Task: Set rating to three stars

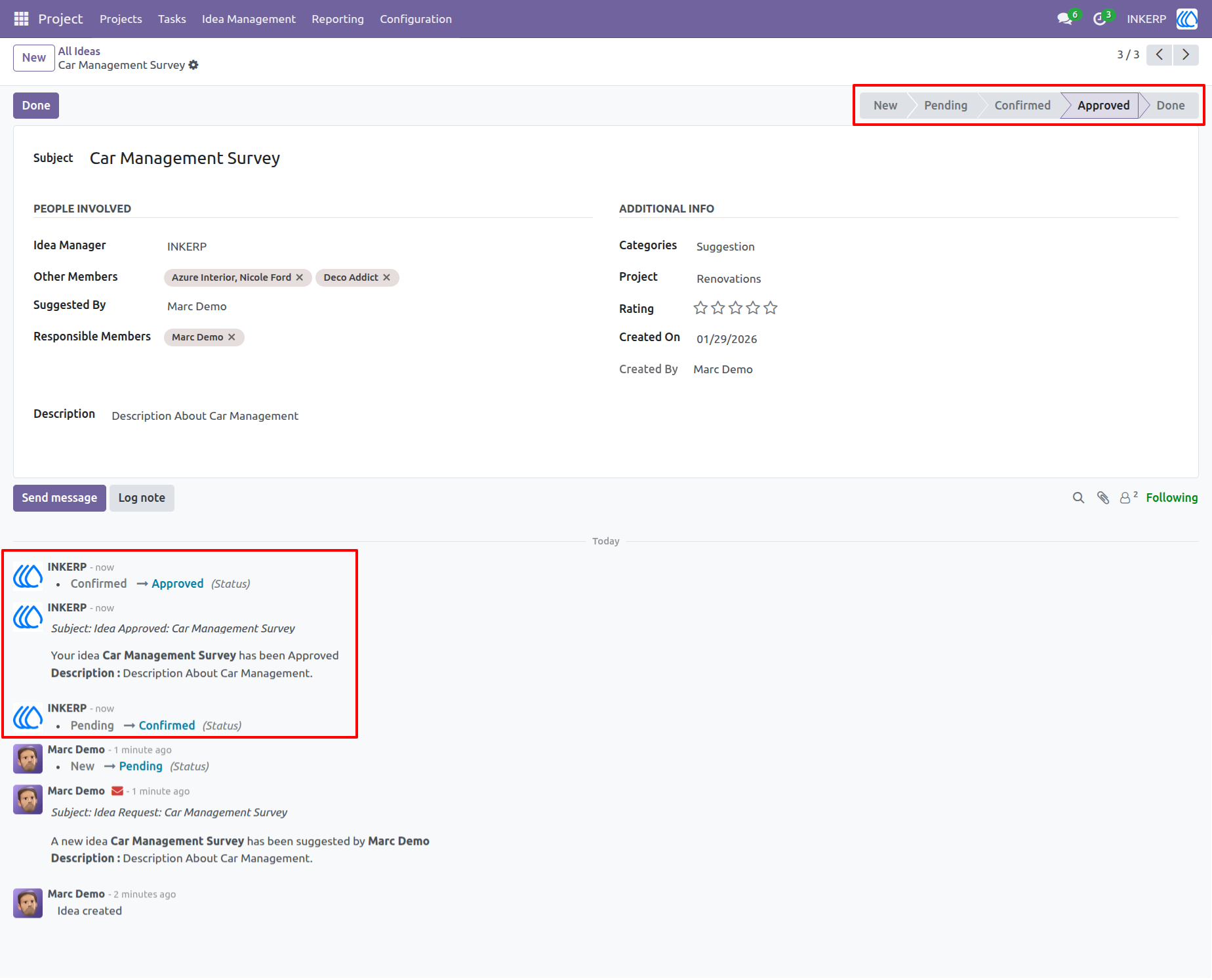Action: pyautogui.click(x=736, y=308)
